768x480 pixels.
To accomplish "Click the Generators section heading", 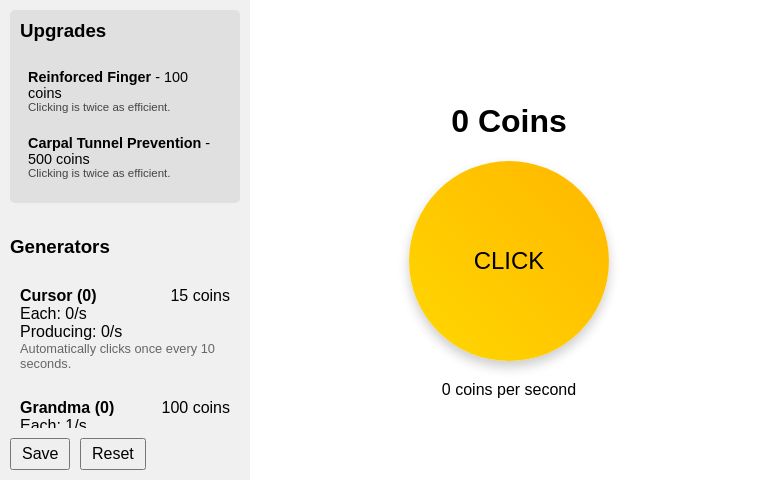I will click(x=60, y=247).
